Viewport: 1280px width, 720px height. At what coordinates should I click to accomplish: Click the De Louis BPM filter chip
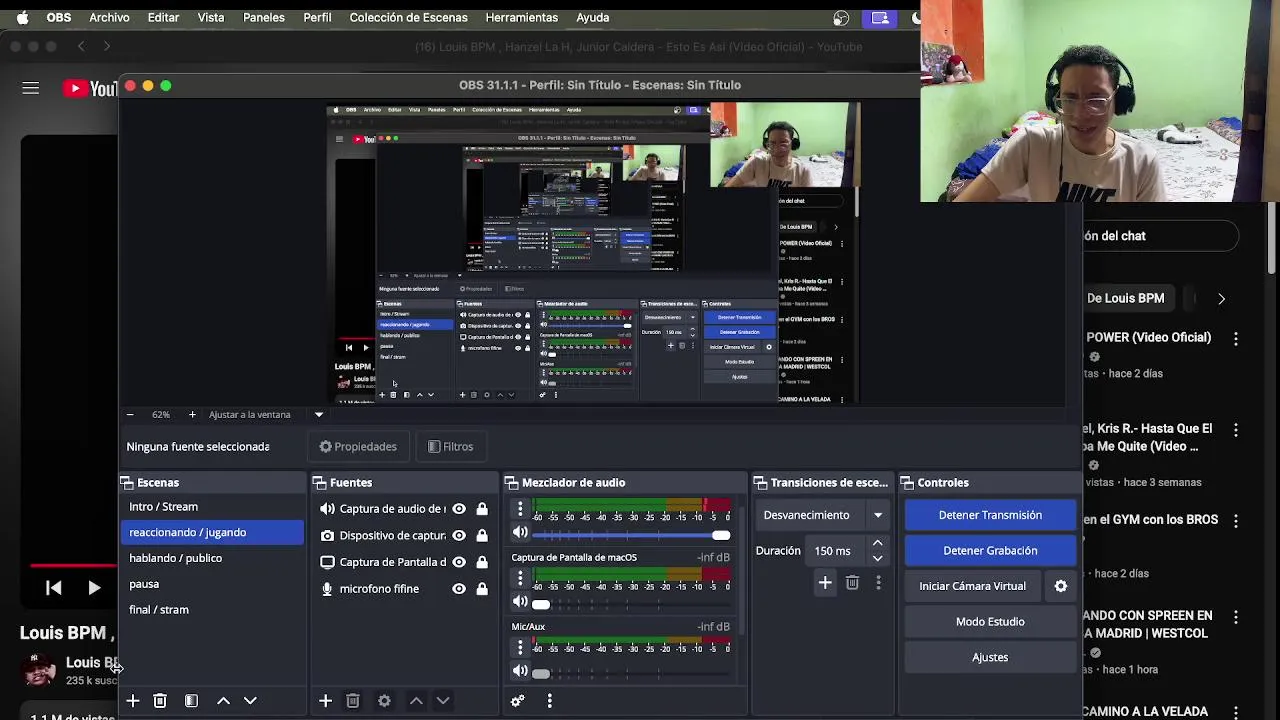click(x=1126, y=298)
